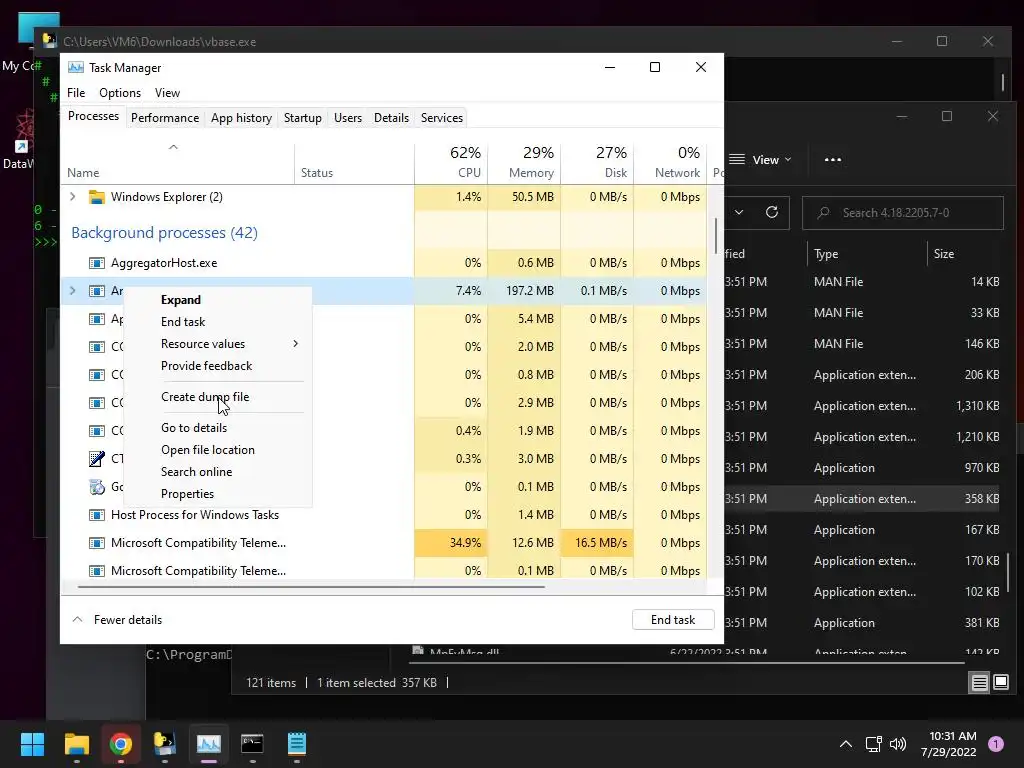Viewport: 1024px width, 768px height.
Task: Open the View menu in Task Manager
Action: tap(167, 93)
